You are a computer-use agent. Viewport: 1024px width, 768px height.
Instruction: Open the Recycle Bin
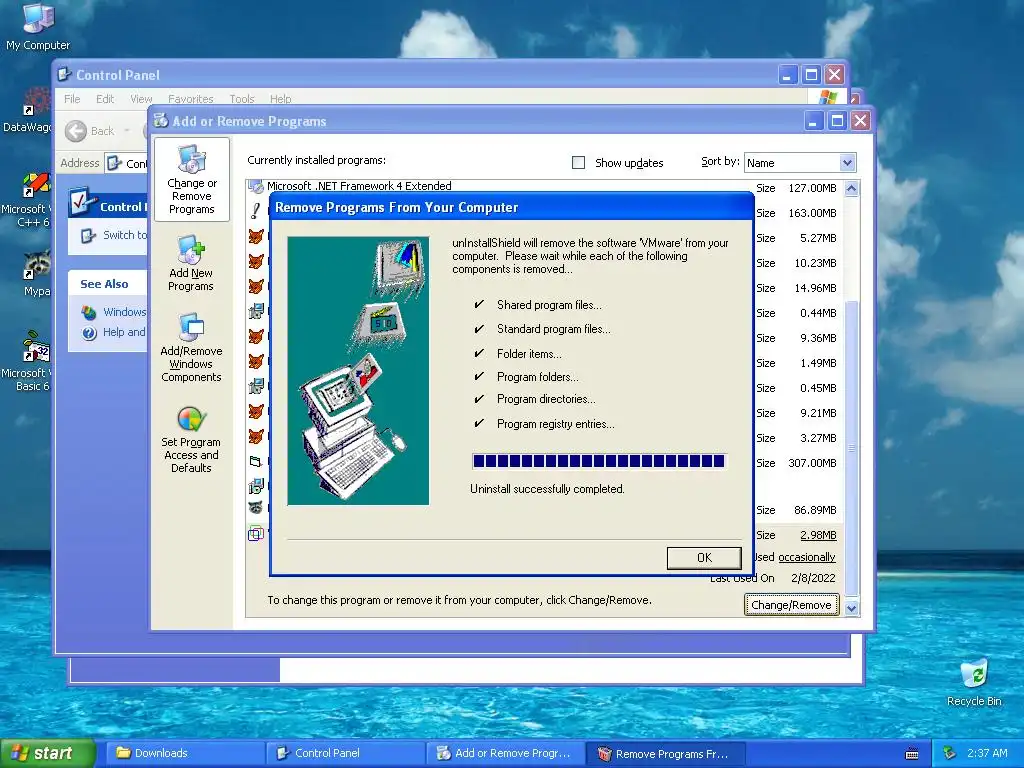pyautogui.click(x=974, y=682)
